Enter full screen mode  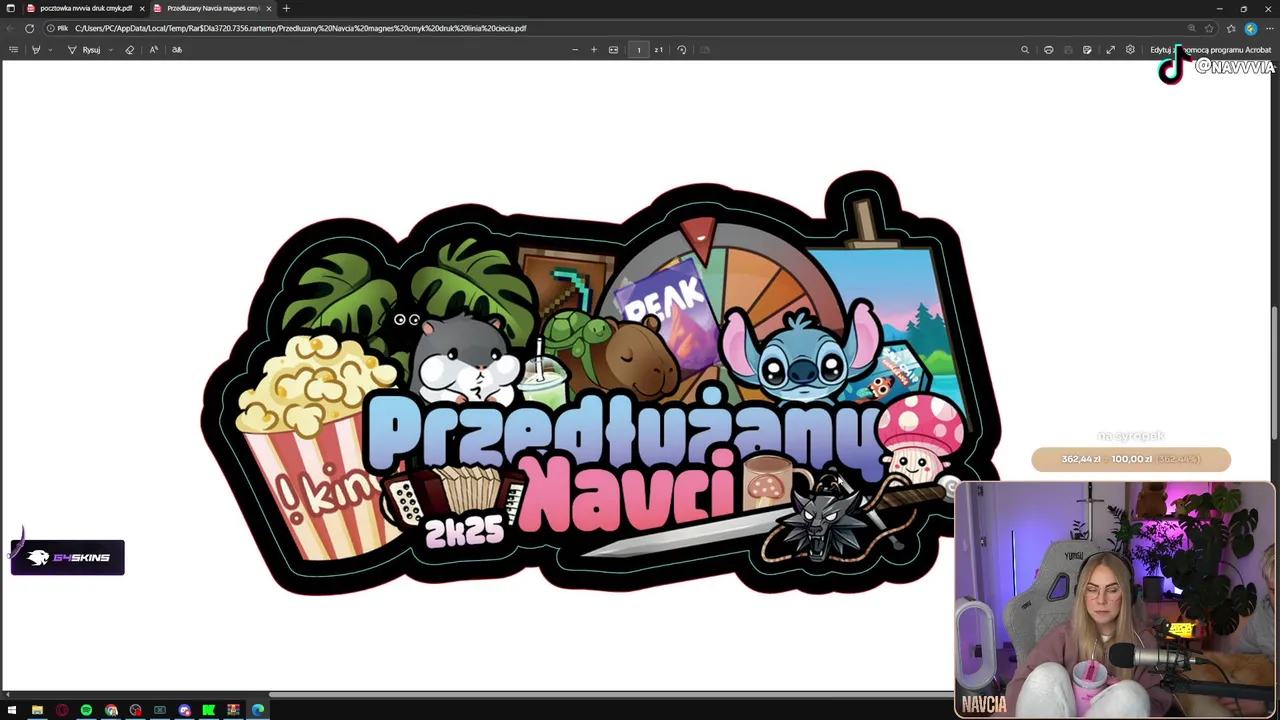coord(1110,49)
